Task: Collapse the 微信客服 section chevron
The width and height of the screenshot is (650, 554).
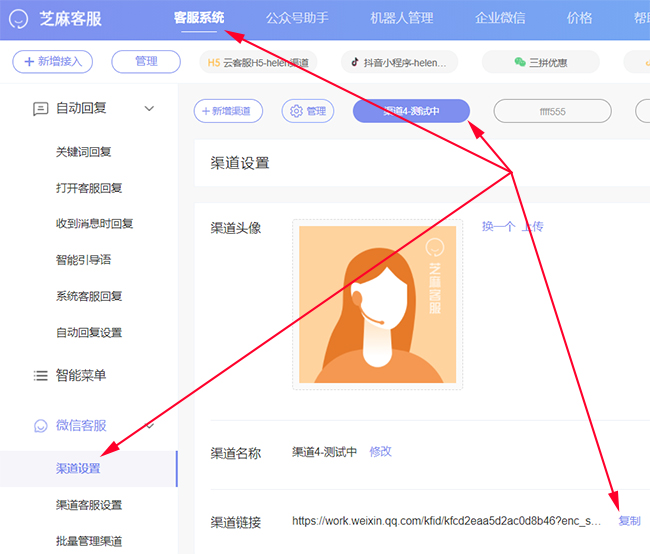Action: [150, 425]
